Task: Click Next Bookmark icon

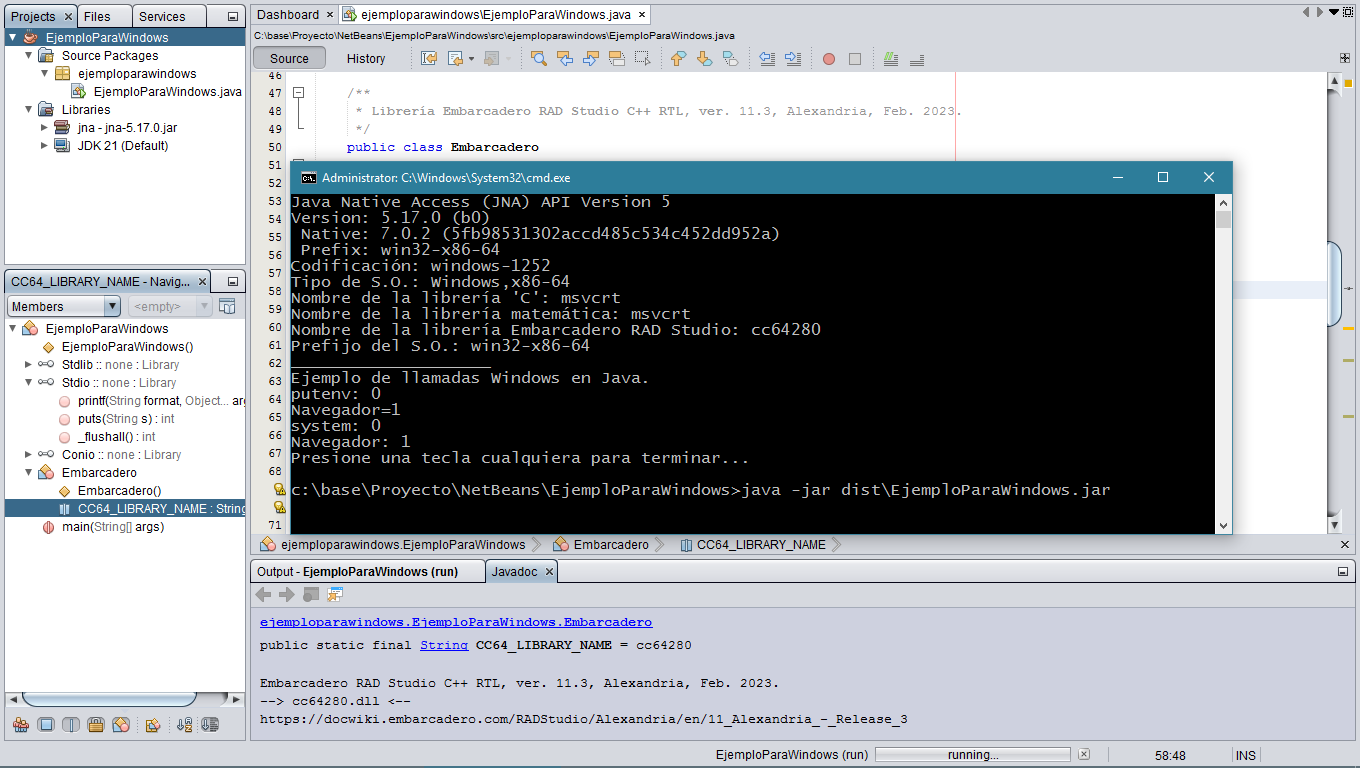Action: point(705,59)
